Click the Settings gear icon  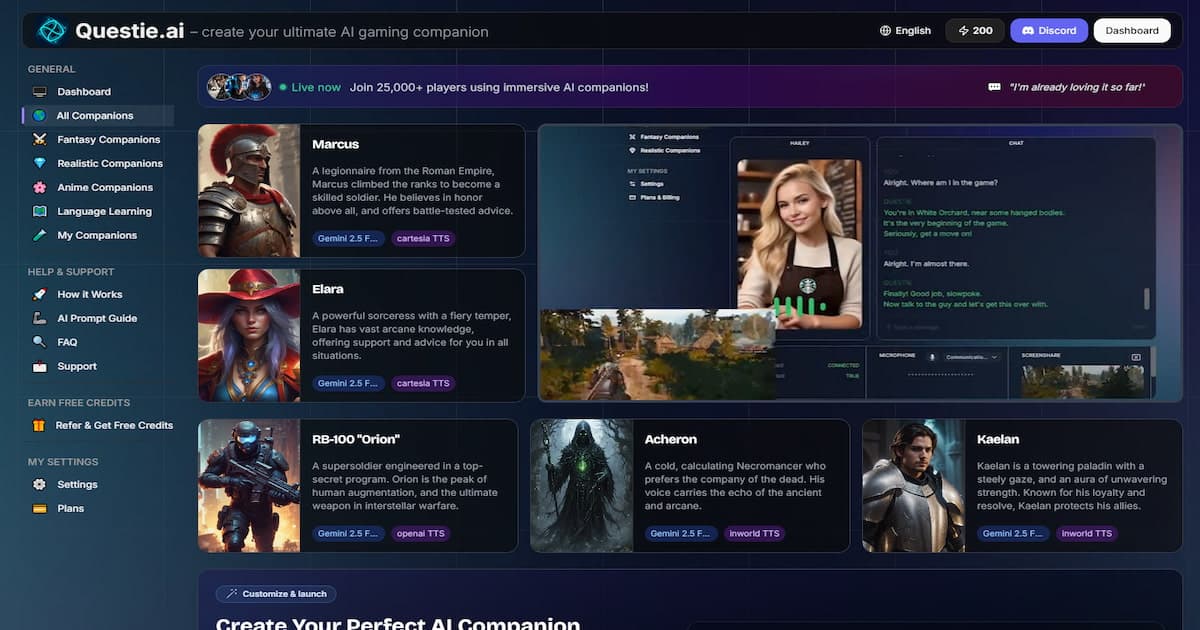click(39, 485)
